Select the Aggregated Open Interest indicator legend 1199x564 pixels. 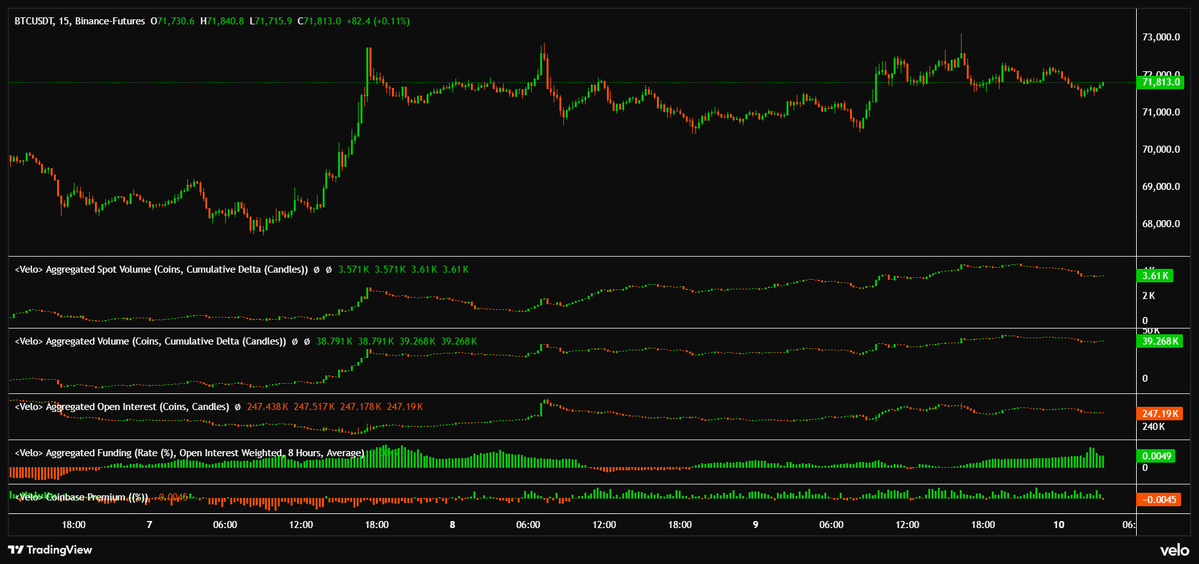pos(122,407)
